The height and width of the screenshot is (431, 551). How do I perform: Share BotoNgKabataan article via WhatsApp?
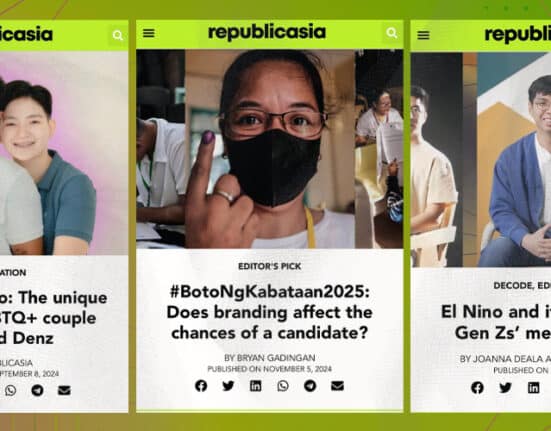(283, 386)
